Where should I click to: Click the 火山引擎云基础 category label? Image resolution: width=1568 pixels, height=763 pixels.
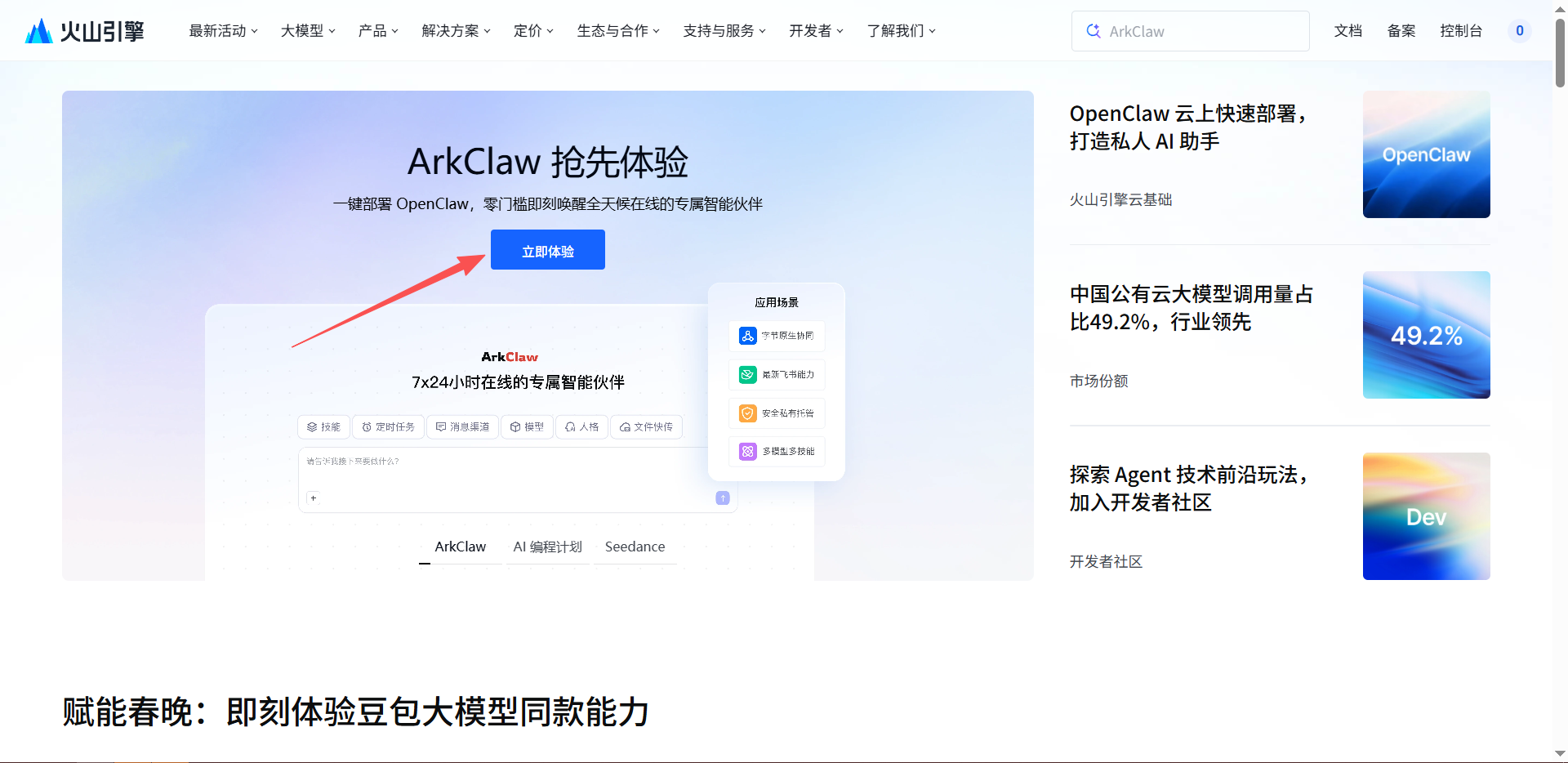[x=1120, y=200]
